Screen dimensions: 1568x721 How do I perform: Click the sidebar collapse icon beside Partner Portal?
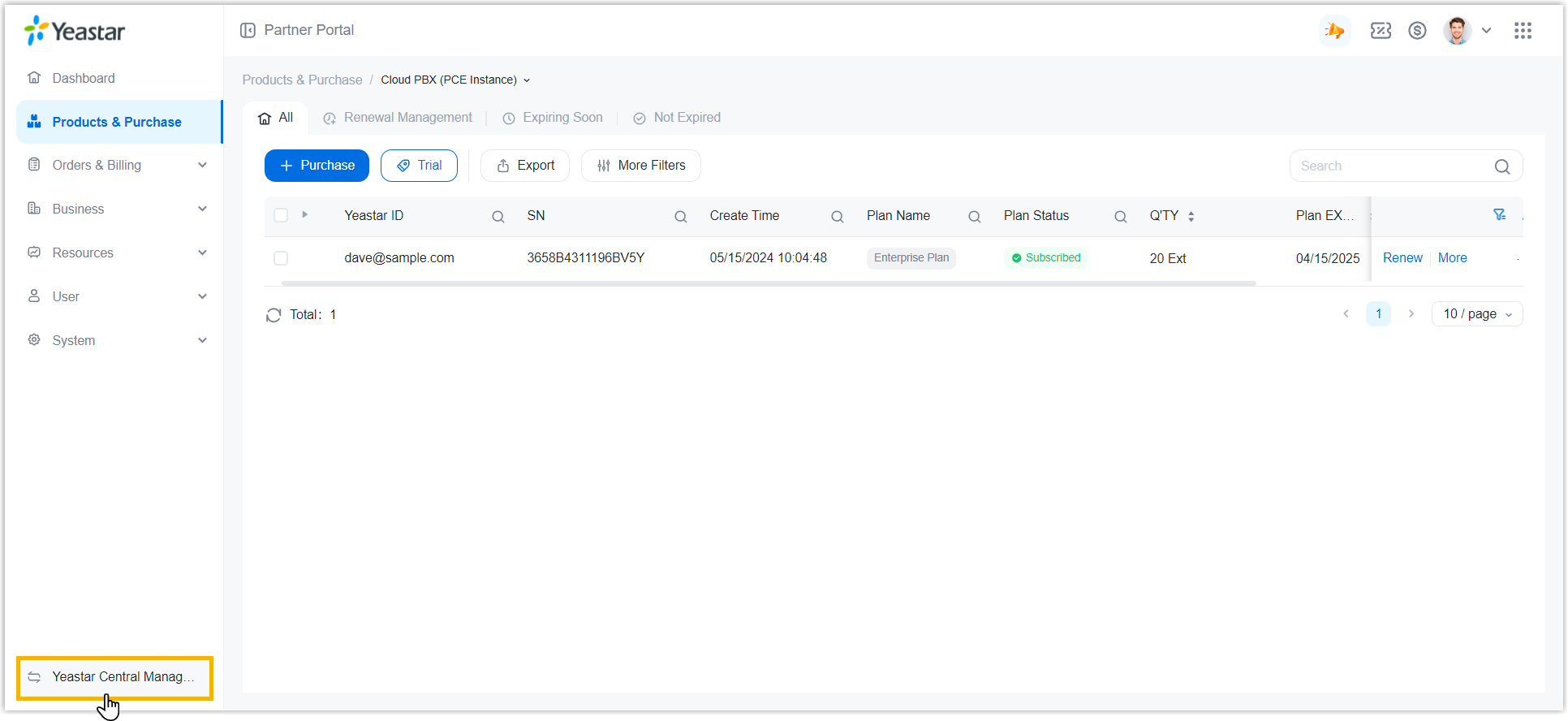[248, 30]
